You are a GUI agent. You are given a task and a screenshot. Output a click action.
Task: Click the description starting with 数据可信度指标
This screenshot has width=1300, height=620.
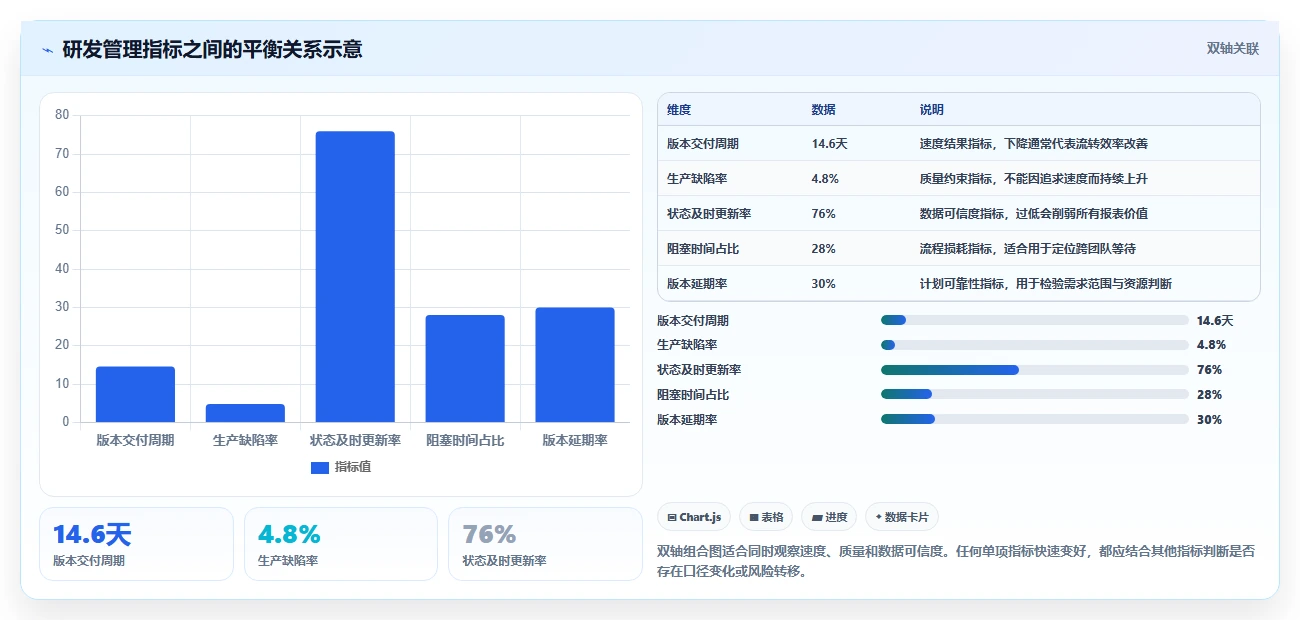click(1033, 214)
